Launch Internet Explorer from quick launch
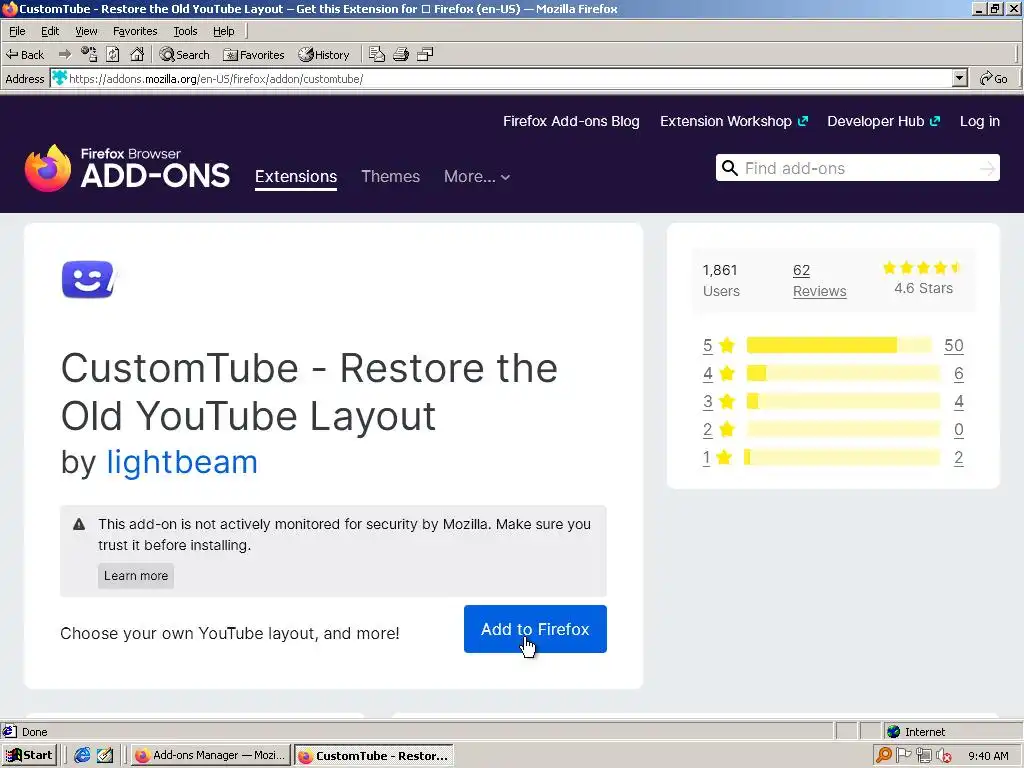The height and width of the screenshot is (768, 1024). click(x=82, y=756)
